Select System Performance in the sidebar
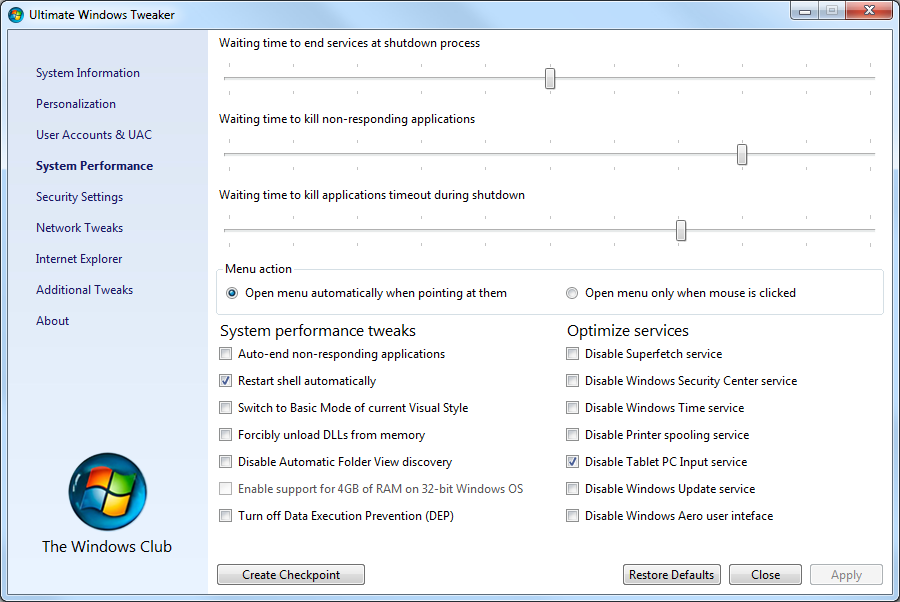900x602 pixels. (x=95, y=166)
